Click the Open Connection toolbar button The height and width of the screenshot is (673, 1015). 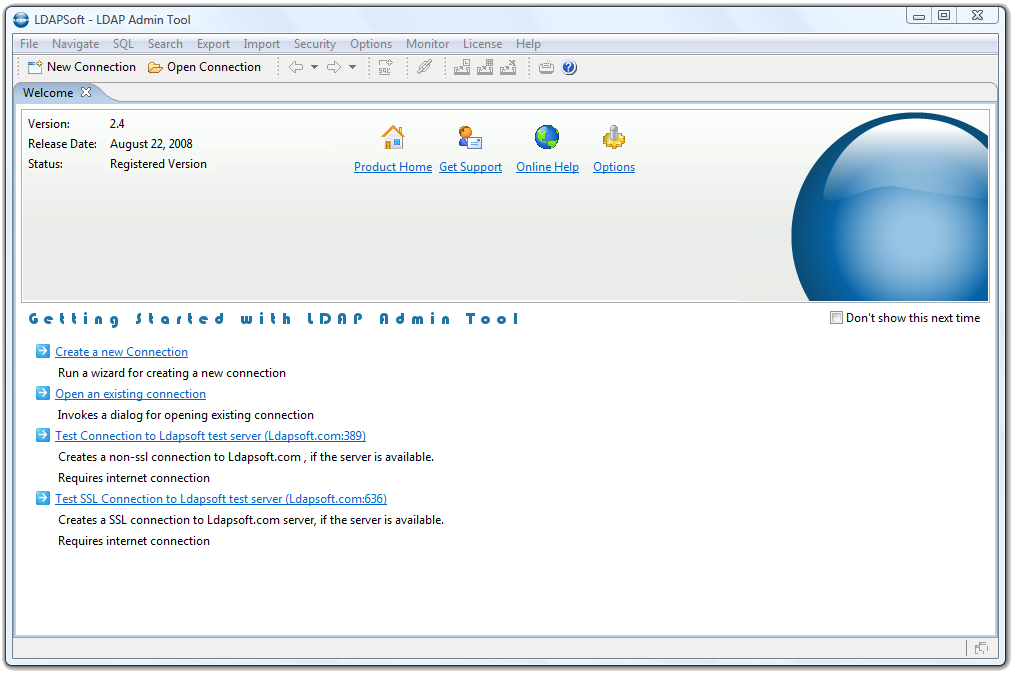click(x=204, y=67)
